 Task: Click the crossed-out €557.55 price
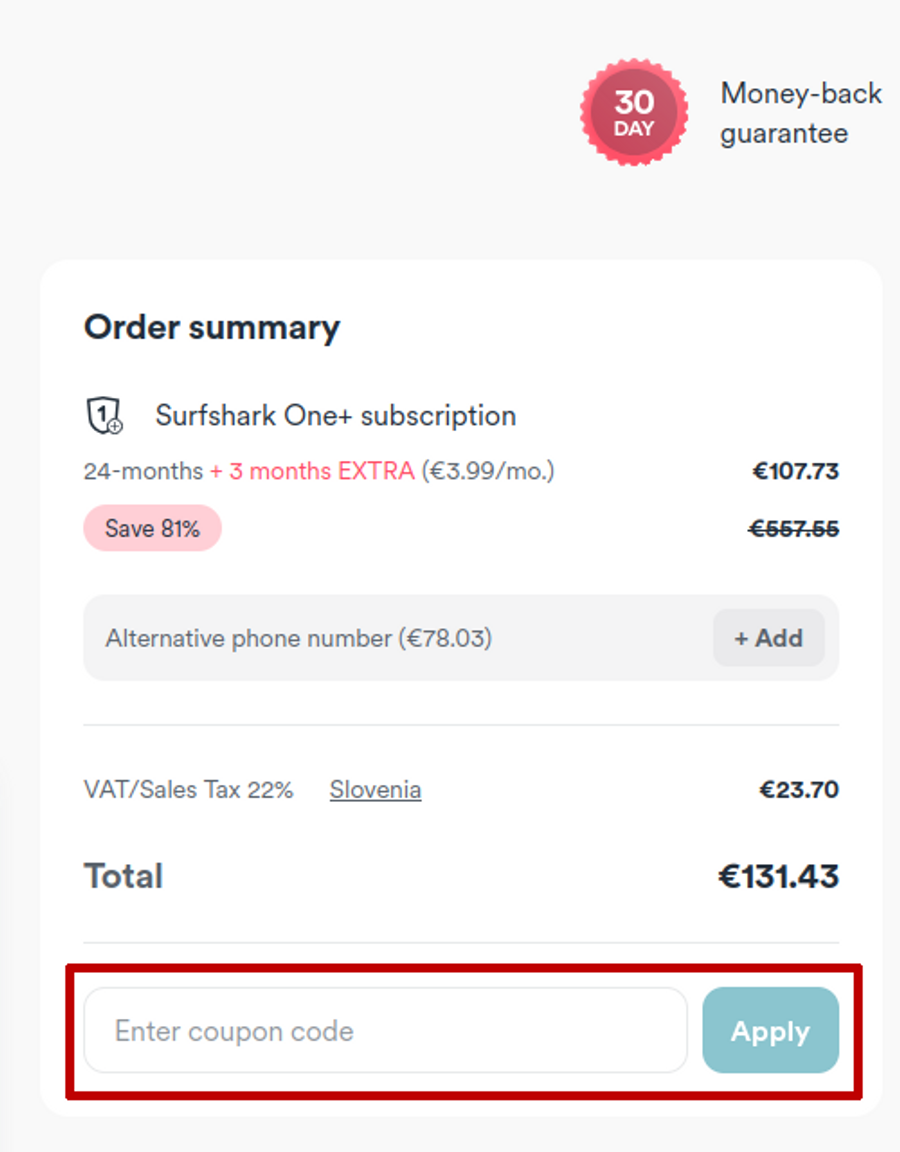click(x=795, y=529)
